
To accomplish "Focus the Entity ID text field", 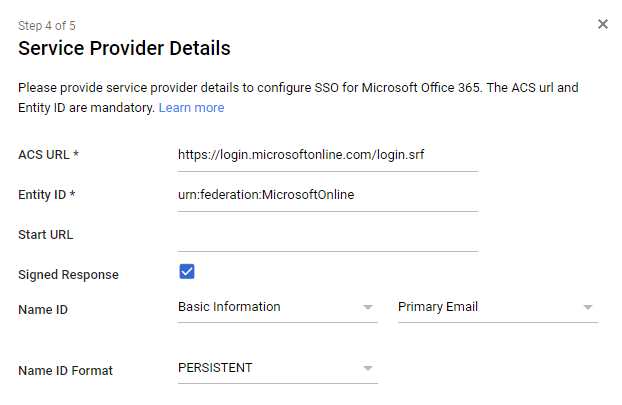I will (327, 195).
